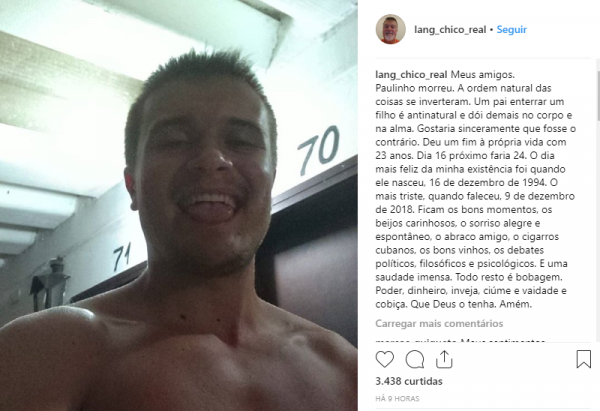Open comments via the speech bubble icon
The width and height of the screenshot is (600, 411).
[x=414, y=360]
